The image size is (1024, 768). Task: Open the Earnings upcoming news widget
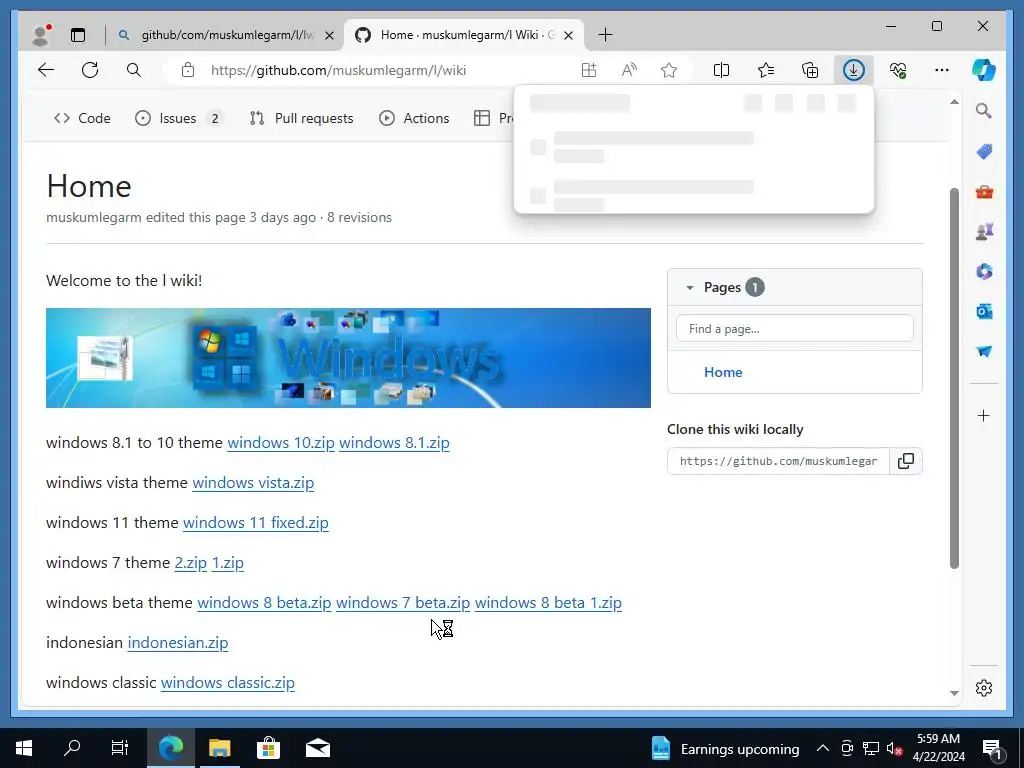pos(726,748)
